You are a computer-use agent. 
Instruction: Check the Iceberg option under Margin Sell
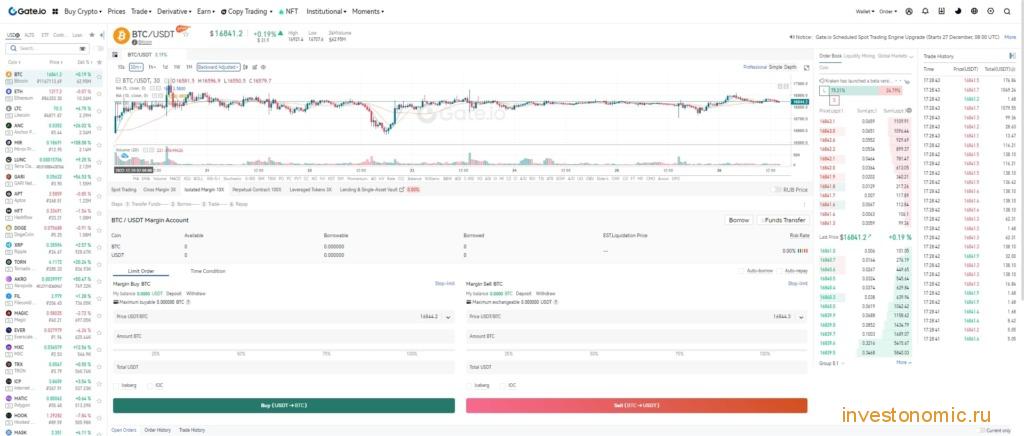470,386
